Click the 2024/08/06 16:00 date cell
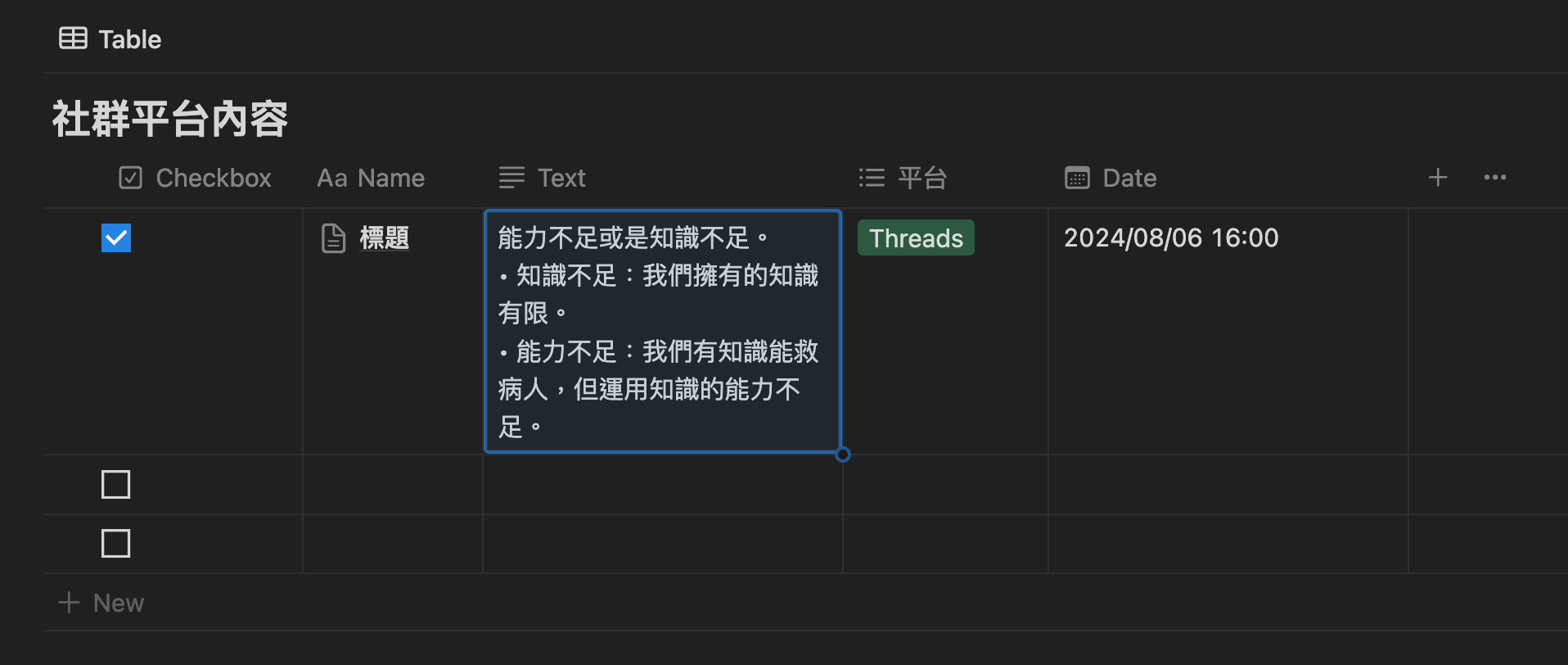This screenshot has width=1568, height=665. (x=1170, y=238)
